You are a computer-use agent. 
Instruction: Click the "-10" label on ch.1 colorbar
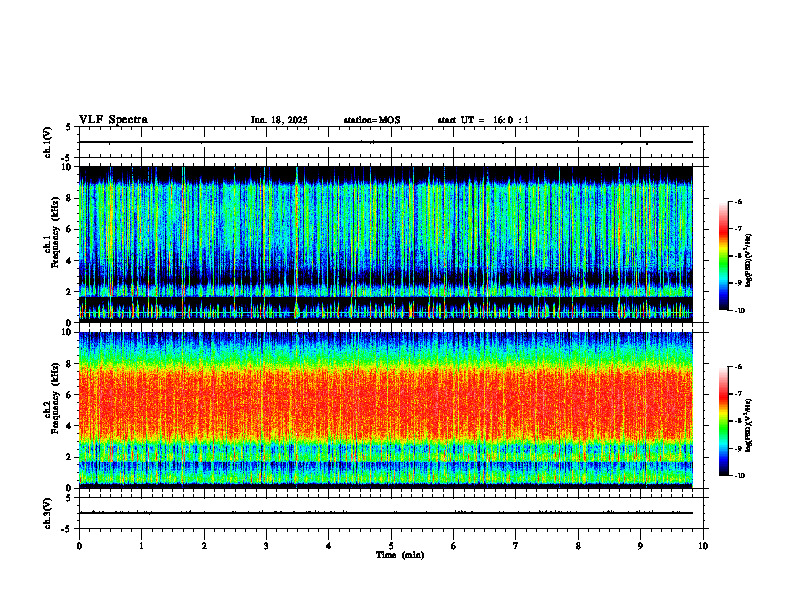coord(739,311)
